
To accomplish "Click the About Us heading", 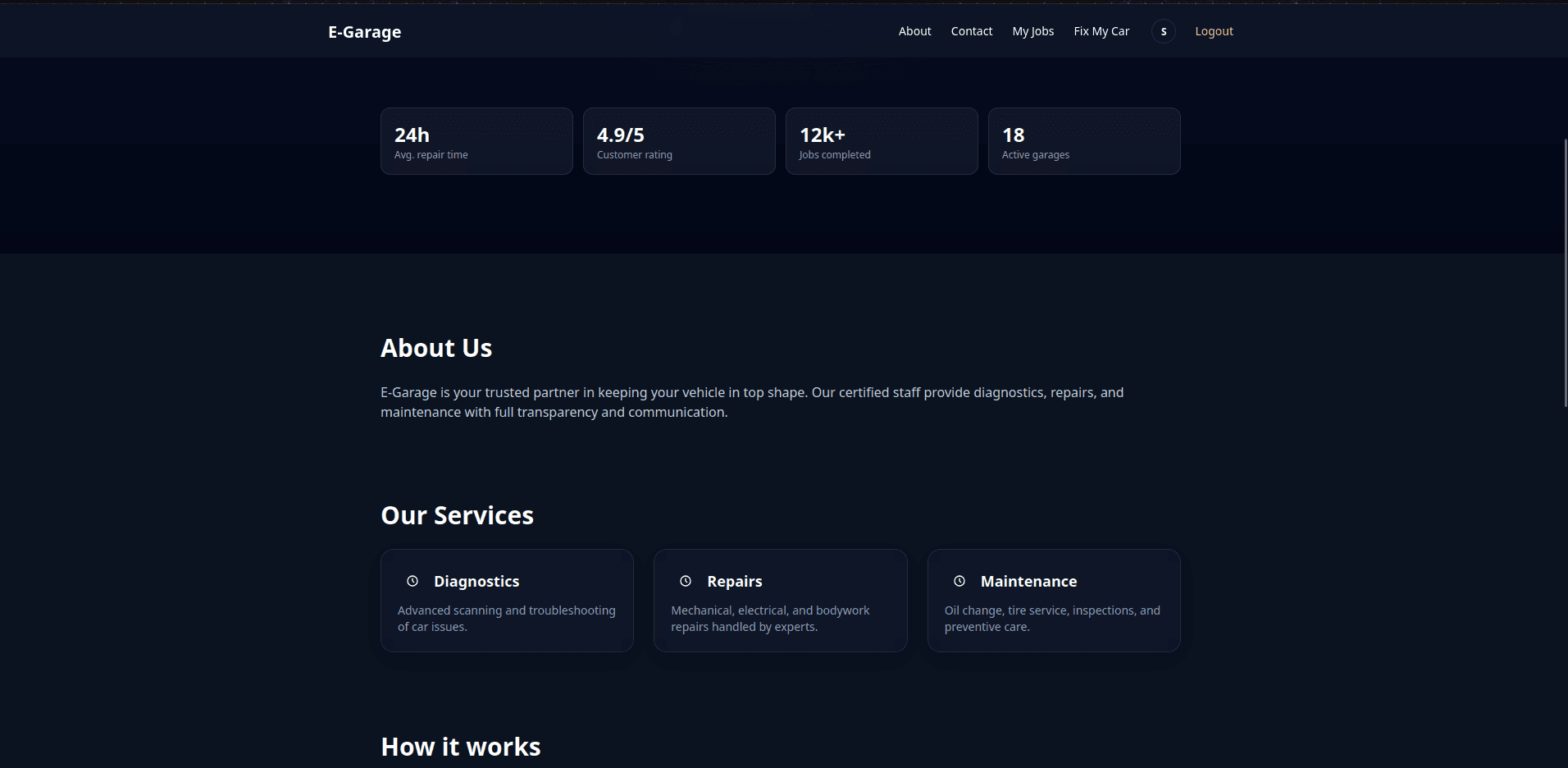I will 436,348.
